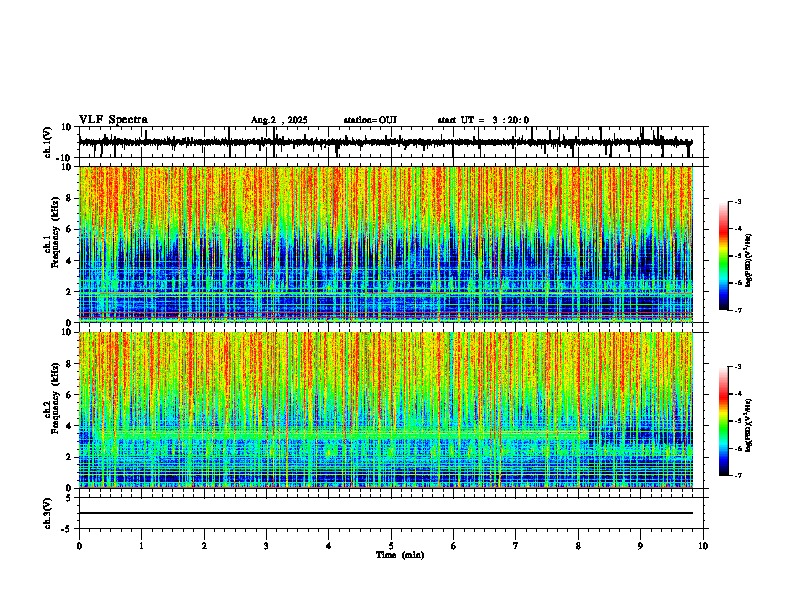
Task: Click the 'Time (min)' axis label
Action: pyautogui.click(x=400, y=555)
